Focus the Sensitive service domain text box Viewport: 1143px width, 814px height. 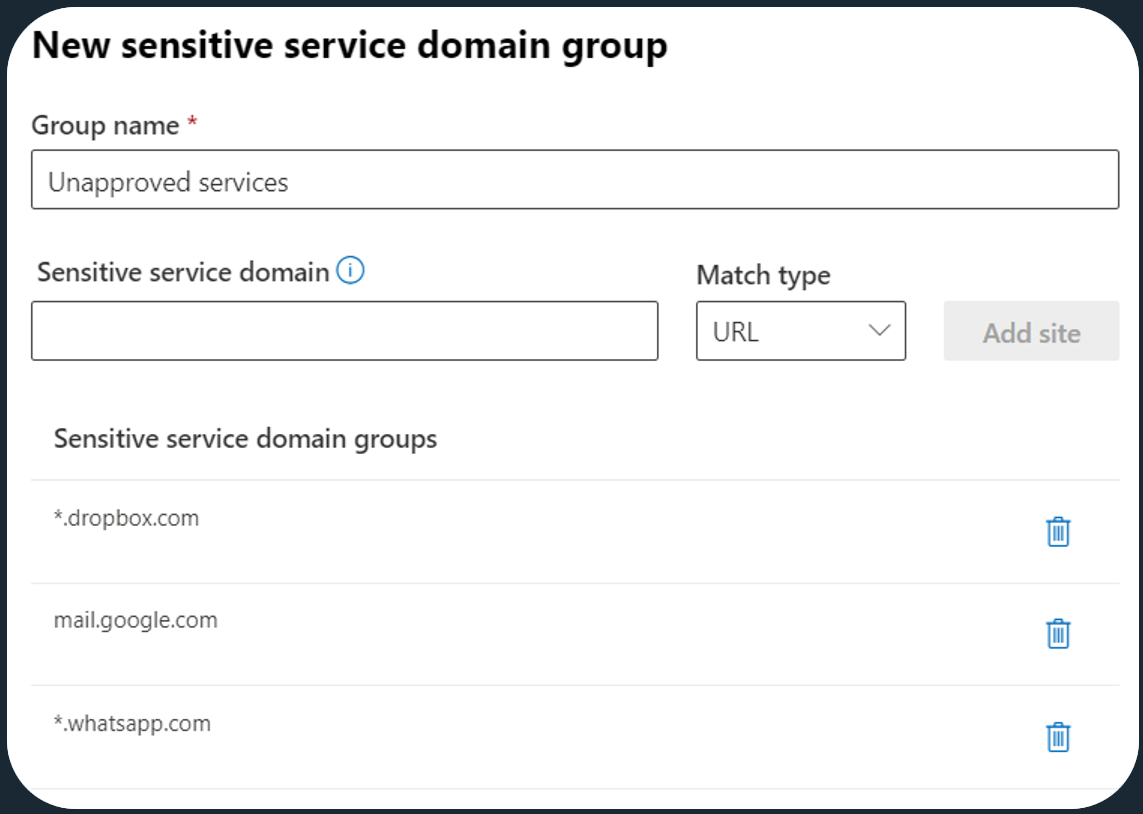(x=345, y=331)
